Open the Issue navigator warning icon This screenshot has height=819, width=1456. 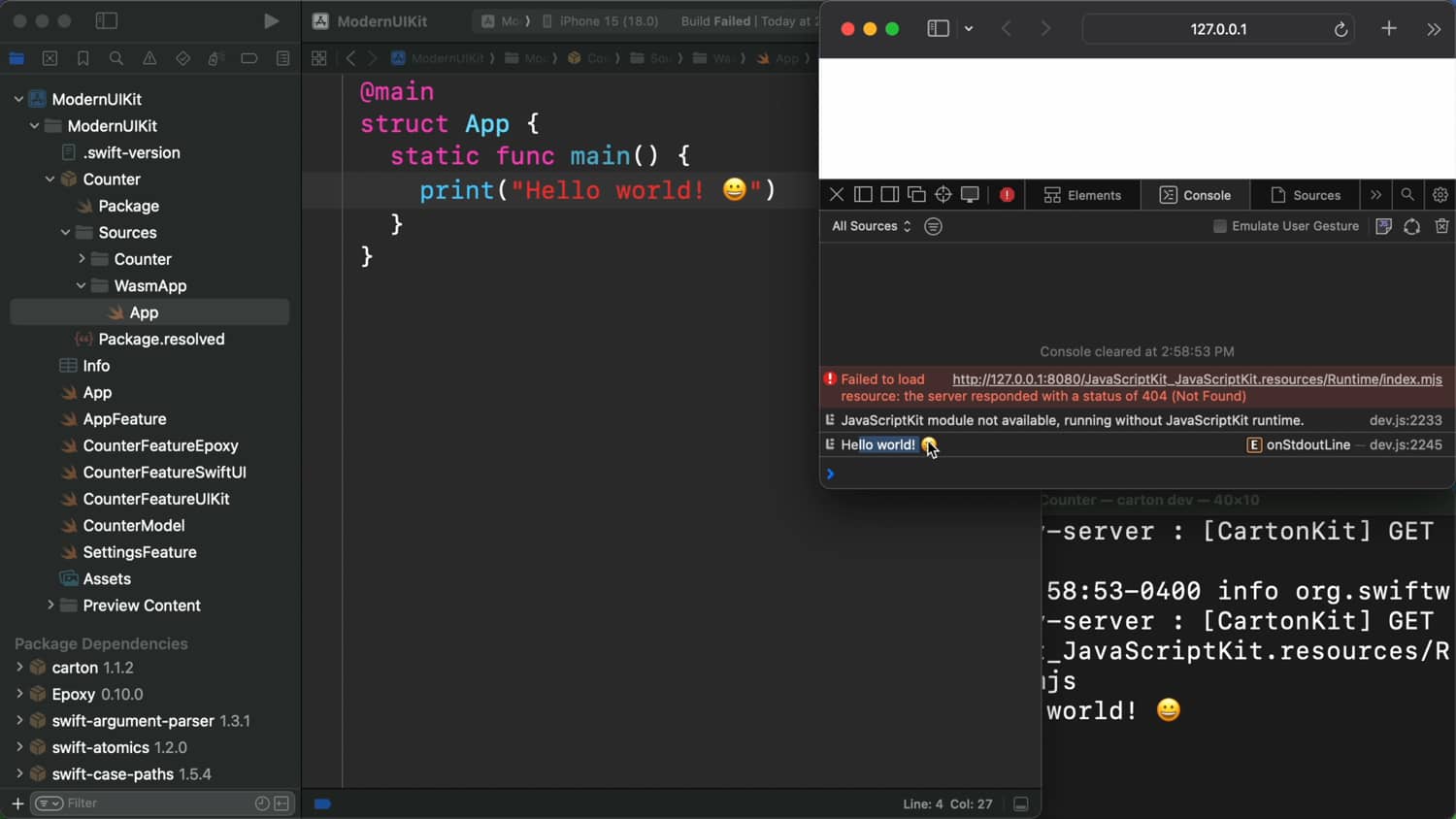pos(149,58)
